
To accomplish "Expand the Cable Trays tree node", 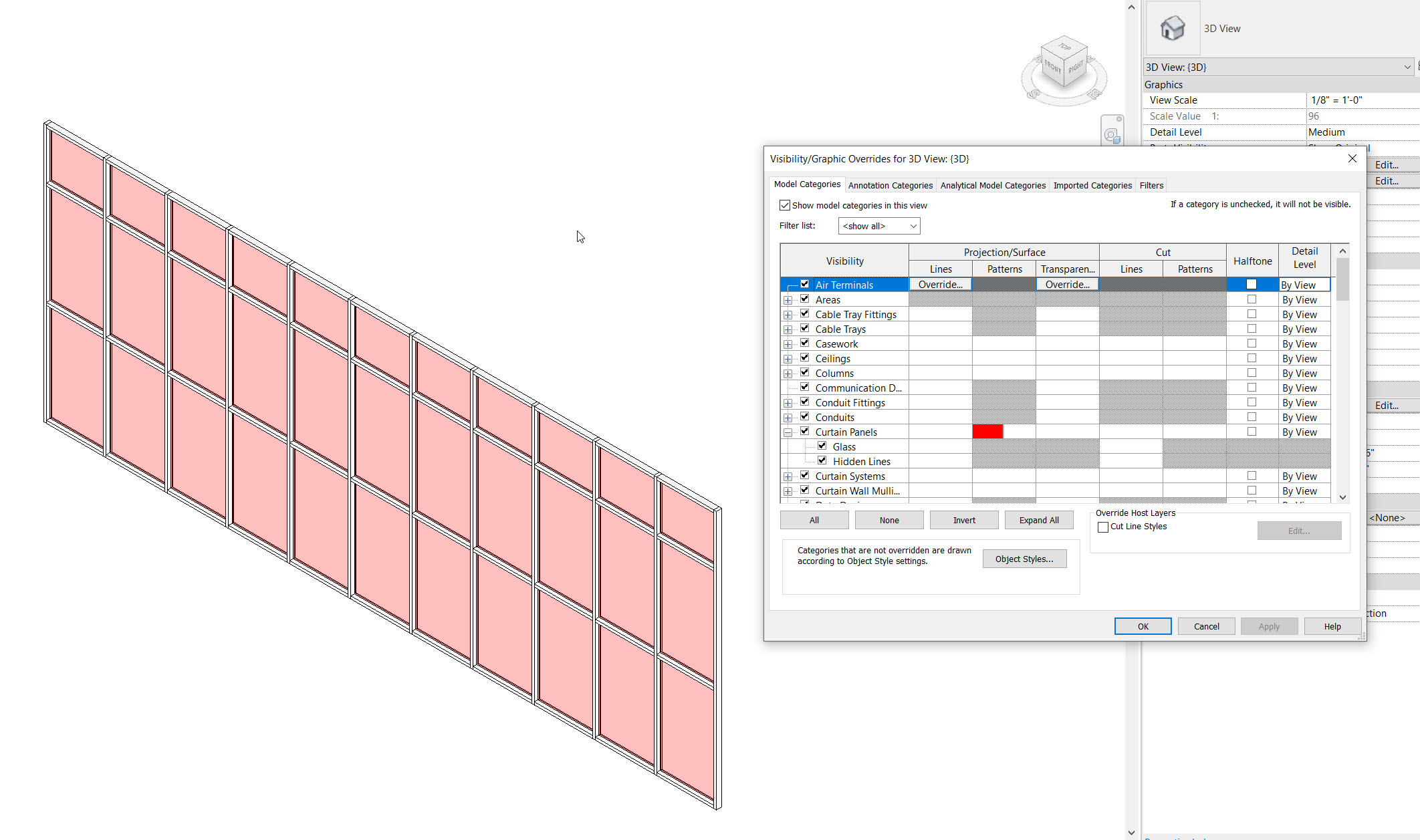I will (x=788, y=328).
